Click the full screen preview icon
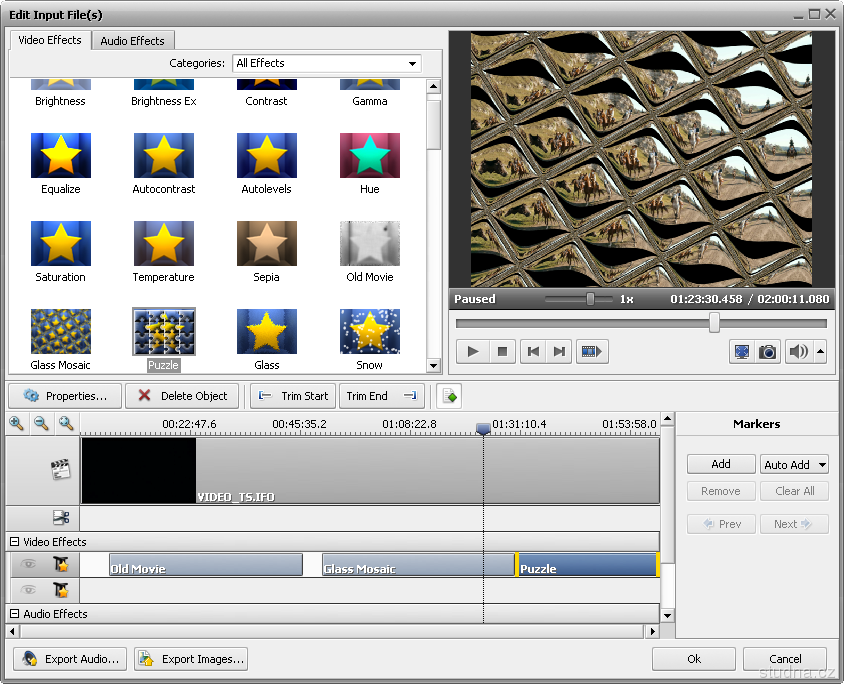Viewport: 844px width, 684px height. (742, 351)
